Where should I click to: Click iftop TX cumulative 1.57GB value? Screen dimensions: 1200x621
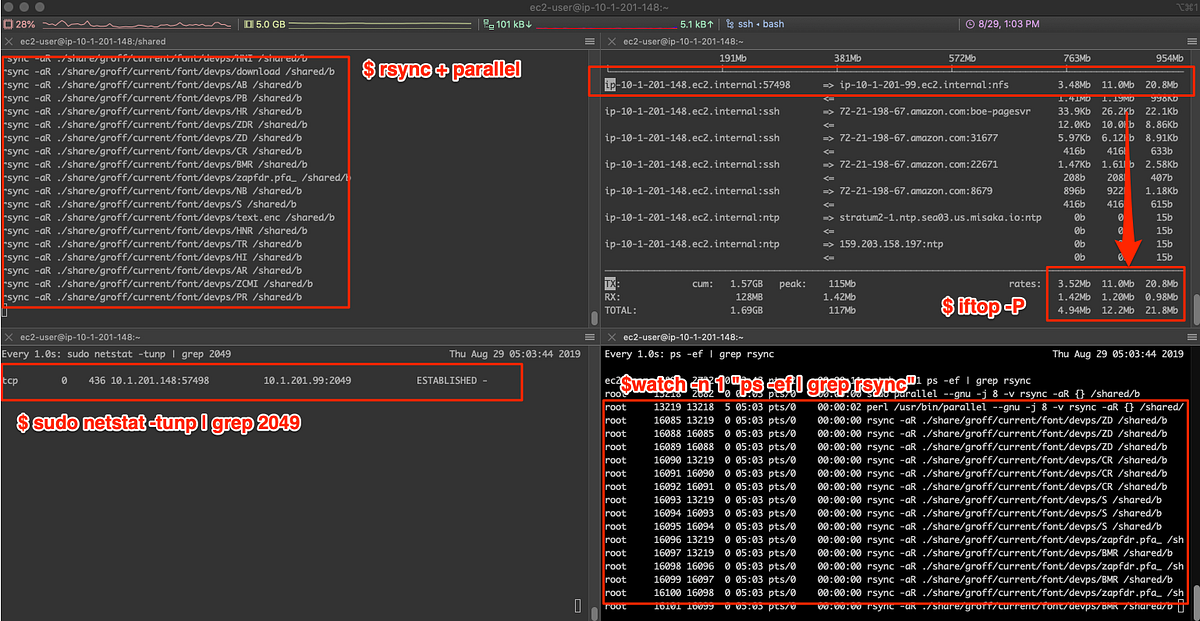746,284
